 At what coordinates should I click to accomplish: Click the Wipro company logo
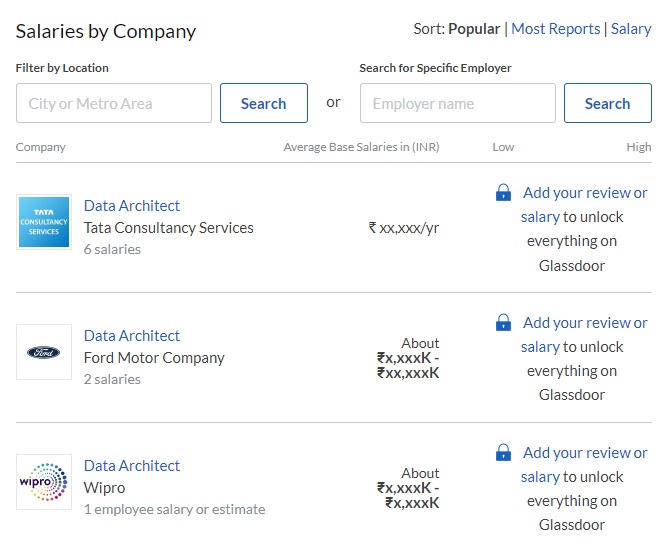click(44, 482)
